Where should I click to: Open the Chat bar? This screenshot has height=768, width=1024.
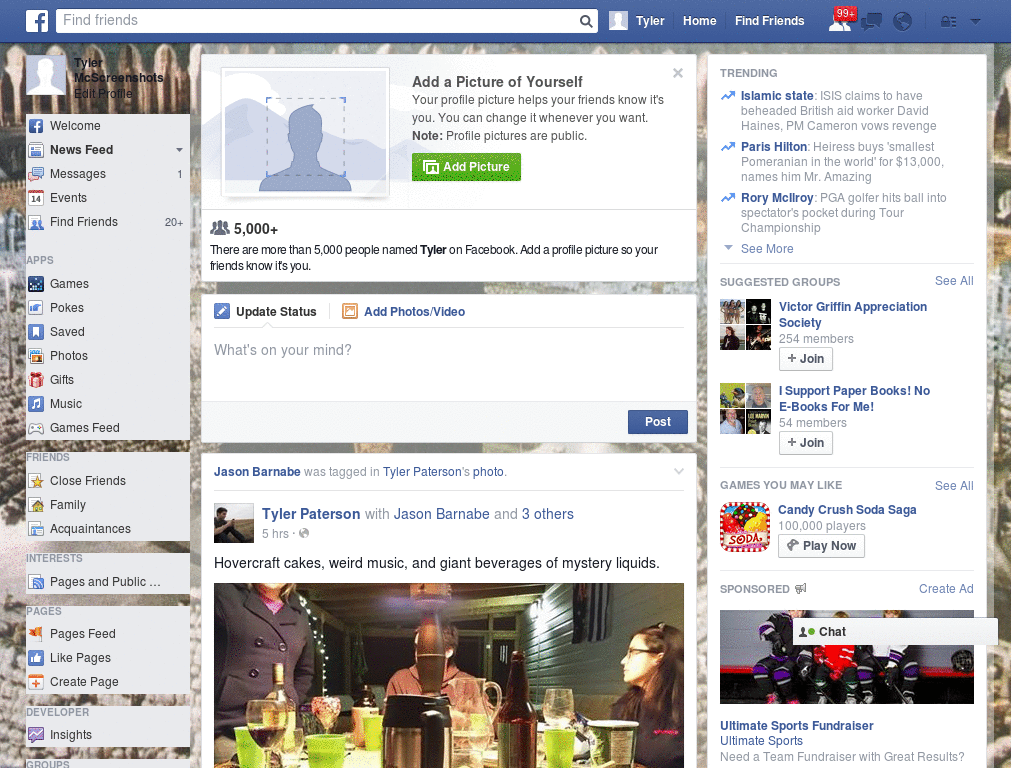(895, 632)
